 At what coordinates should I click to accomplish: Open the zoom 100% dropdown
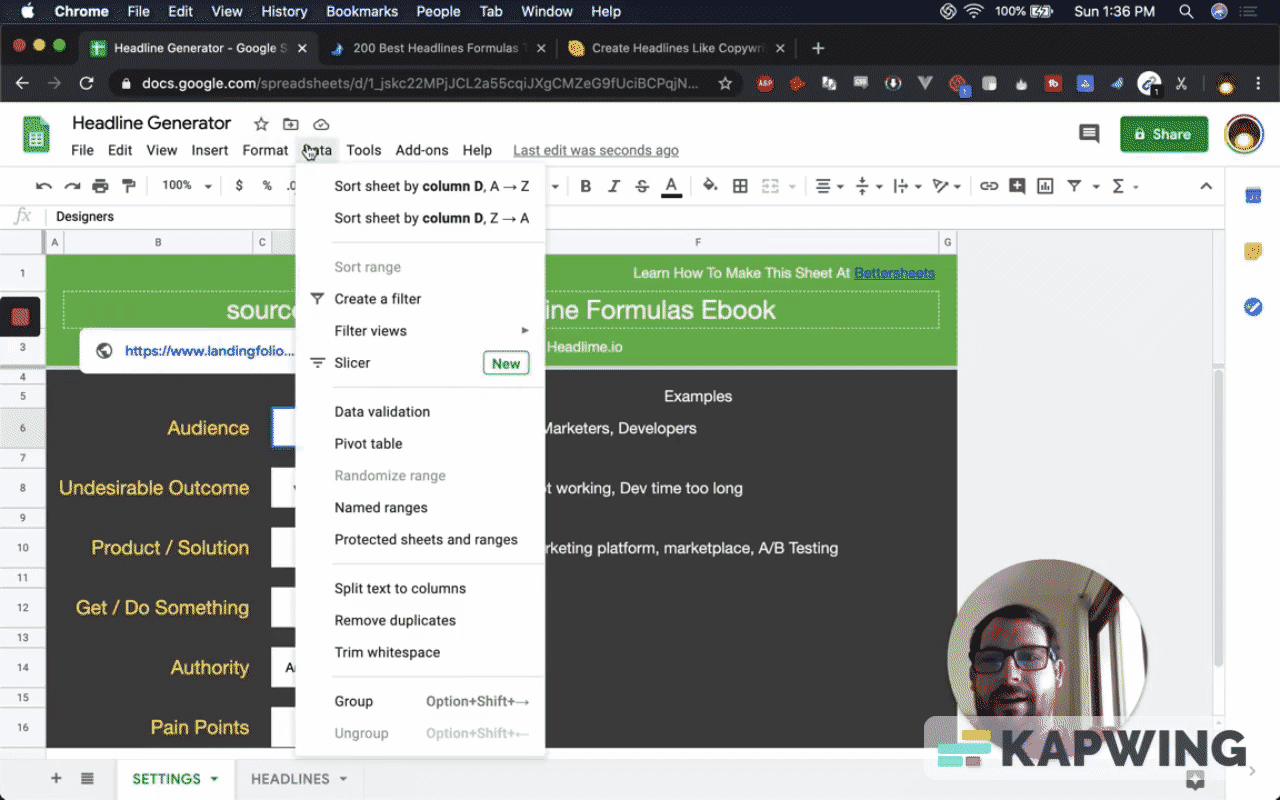click(187, 186)
